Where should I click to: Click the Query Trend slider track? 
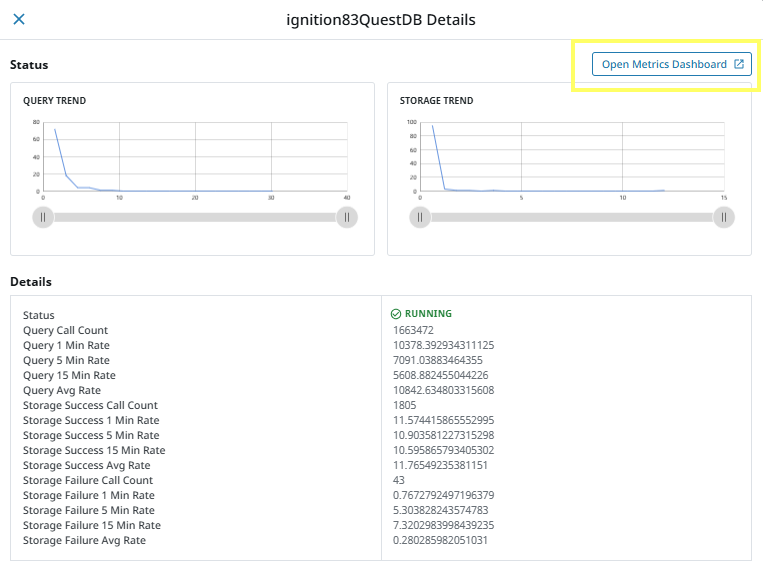point(195,217)
